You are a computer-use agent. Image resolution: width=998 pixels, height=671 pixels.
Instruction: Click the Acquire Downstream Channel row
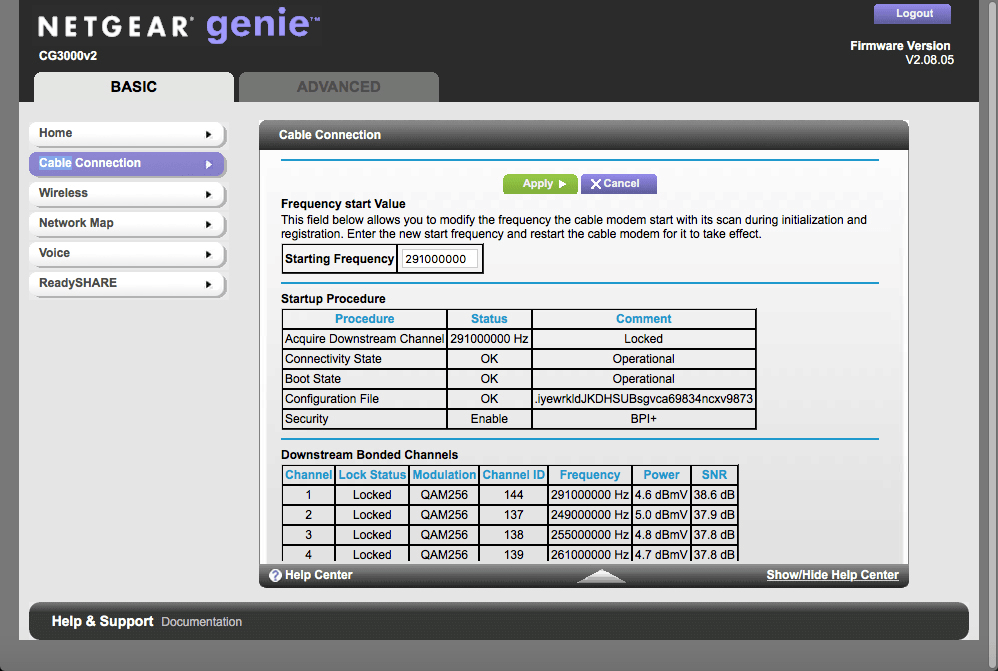[x=519, y=339]
